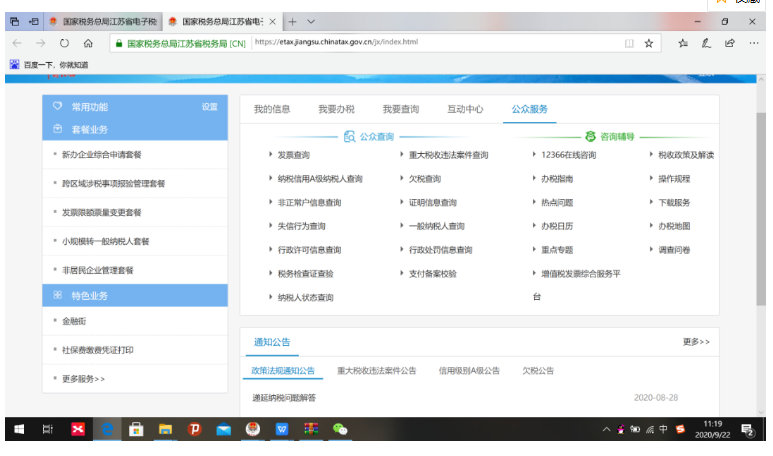Open 纳税人状态查询
The width and height of the screenshot is (773, 456).
coord(306,297)
